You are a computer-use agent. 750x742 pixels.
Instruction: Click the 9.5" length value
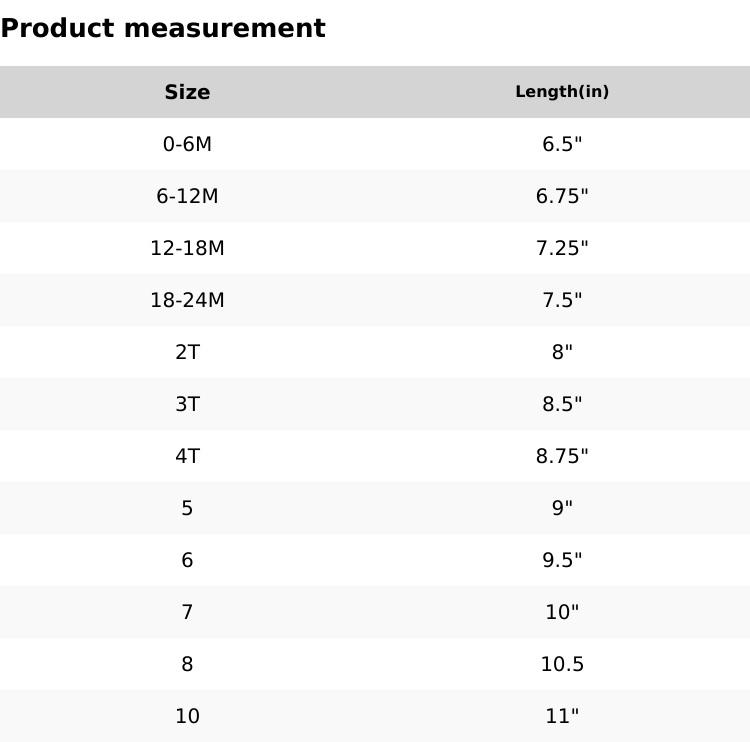tap(562, 560)
